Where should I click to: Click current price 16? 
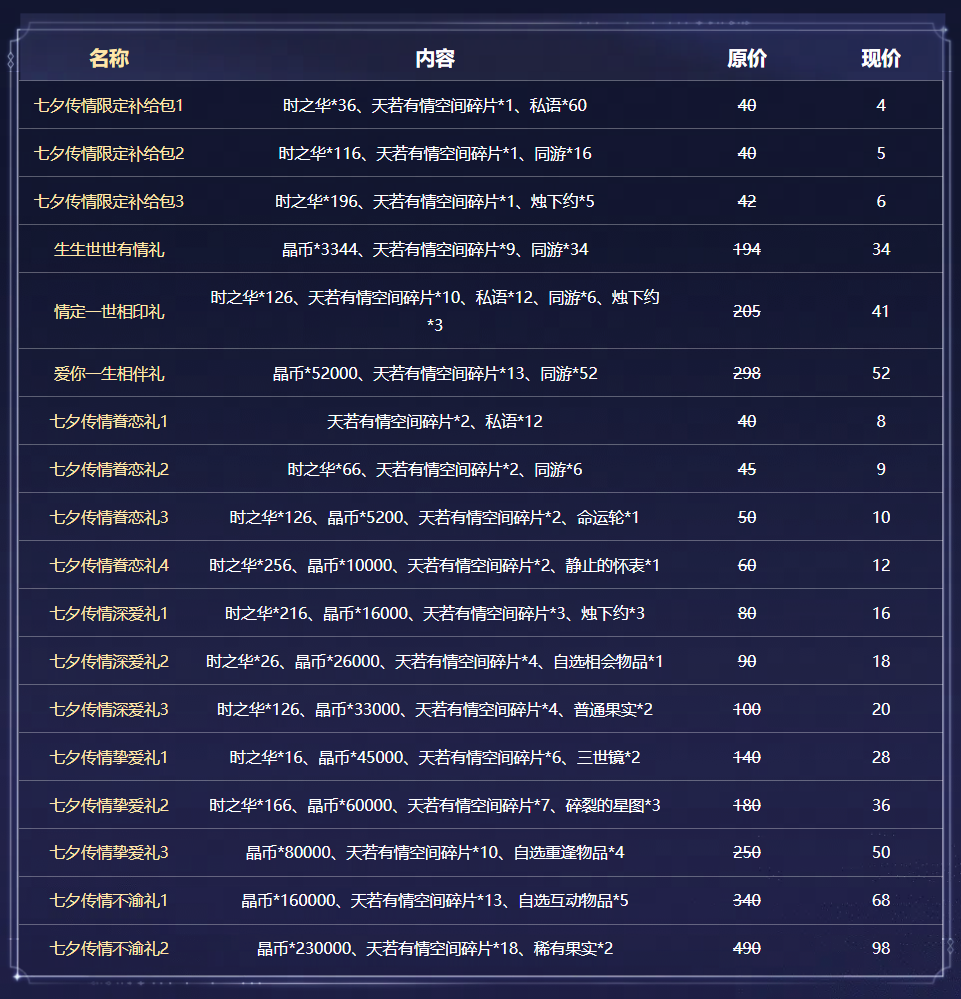[x=881, y=614]
